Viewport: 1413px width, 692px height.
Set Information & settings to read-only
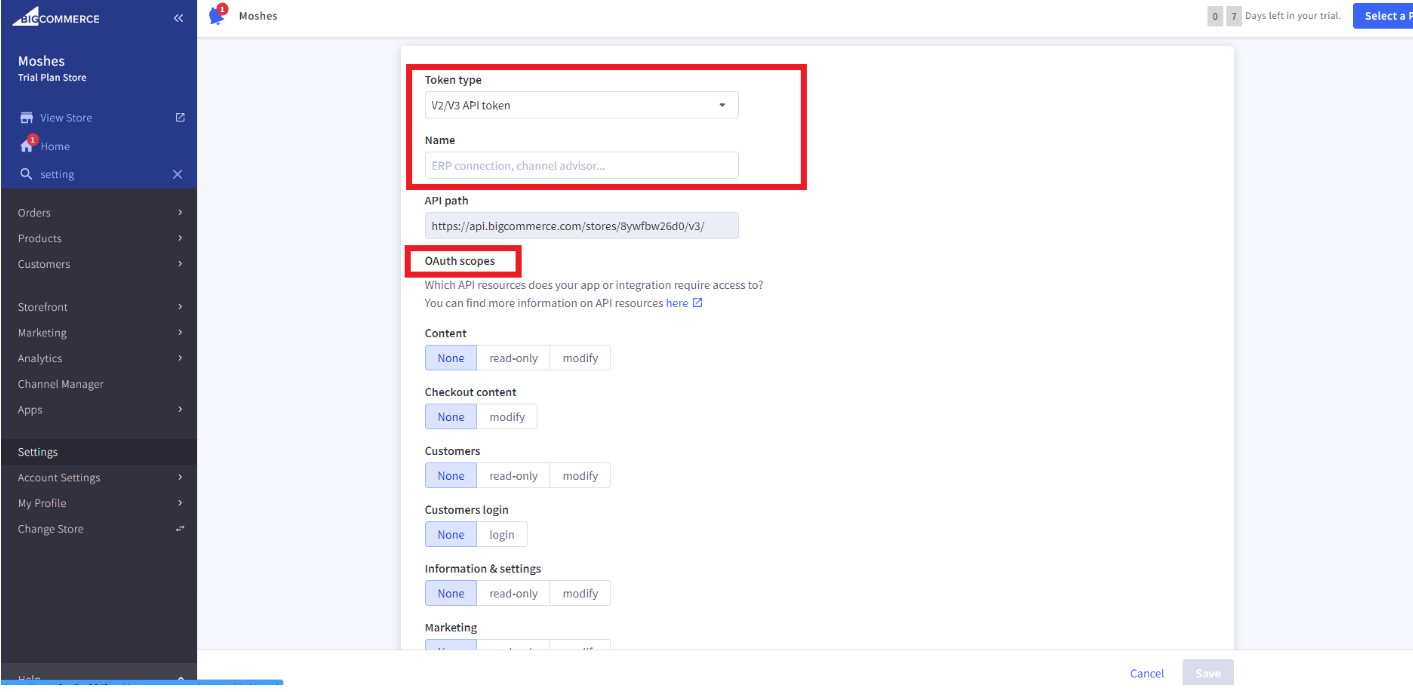click(x=513, y=594)
